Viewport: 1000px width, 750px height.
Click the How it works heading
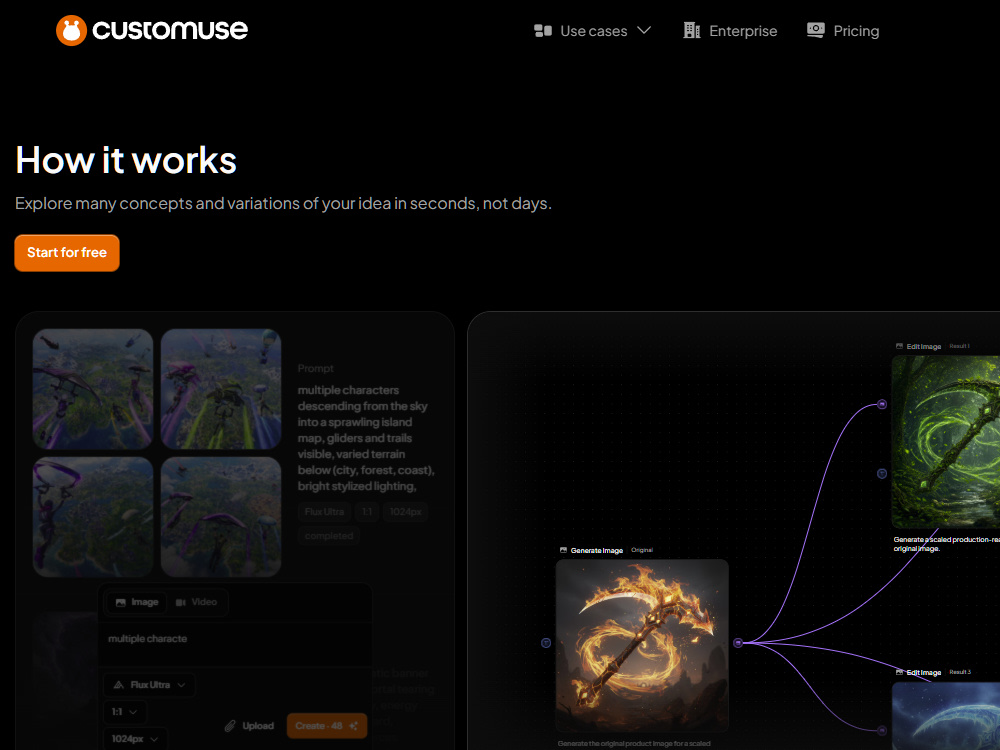tap(126, 160)
